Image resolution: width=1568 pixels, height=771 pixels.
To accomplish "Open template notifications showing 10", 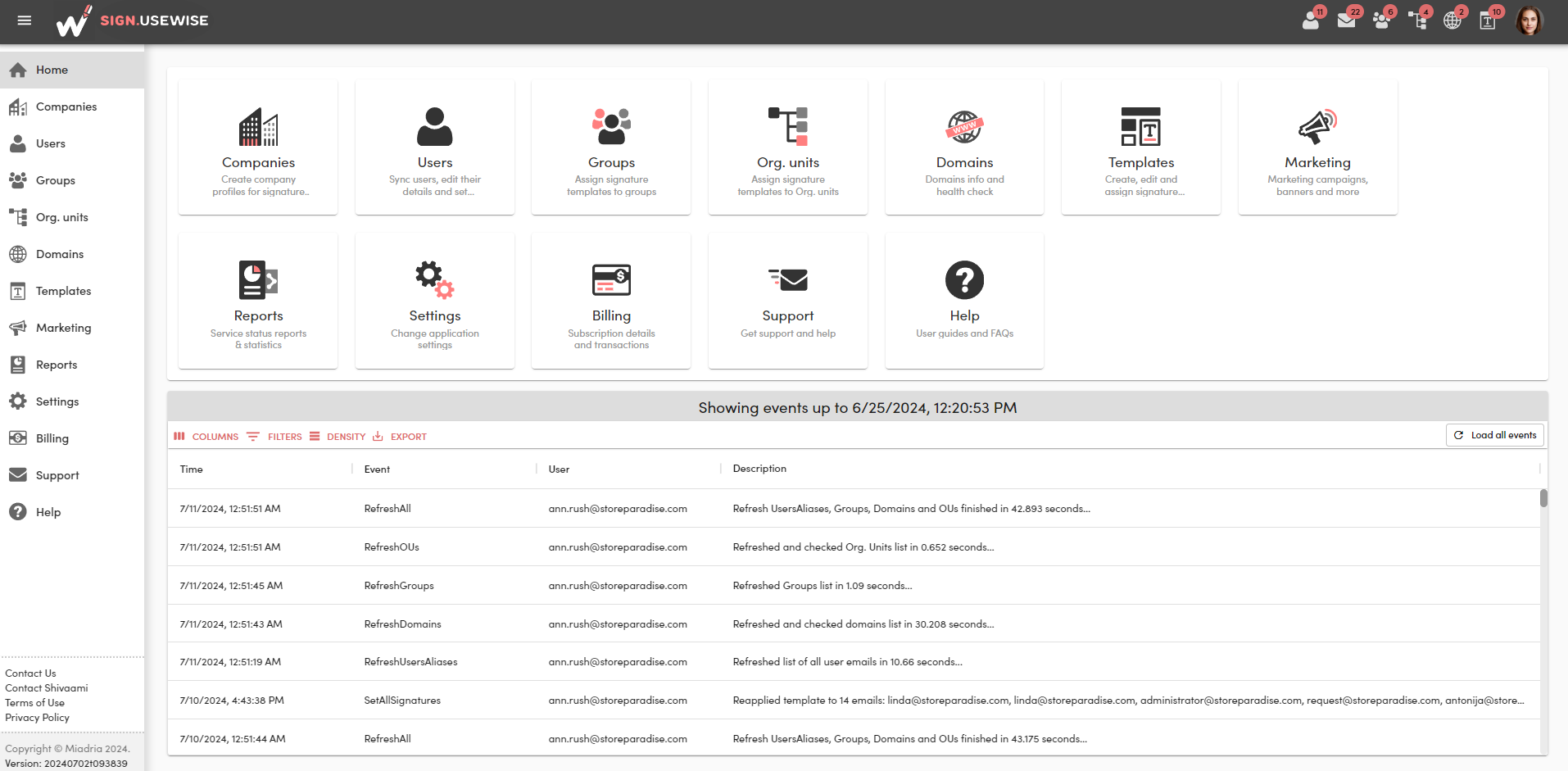I will pos(1489,20).
